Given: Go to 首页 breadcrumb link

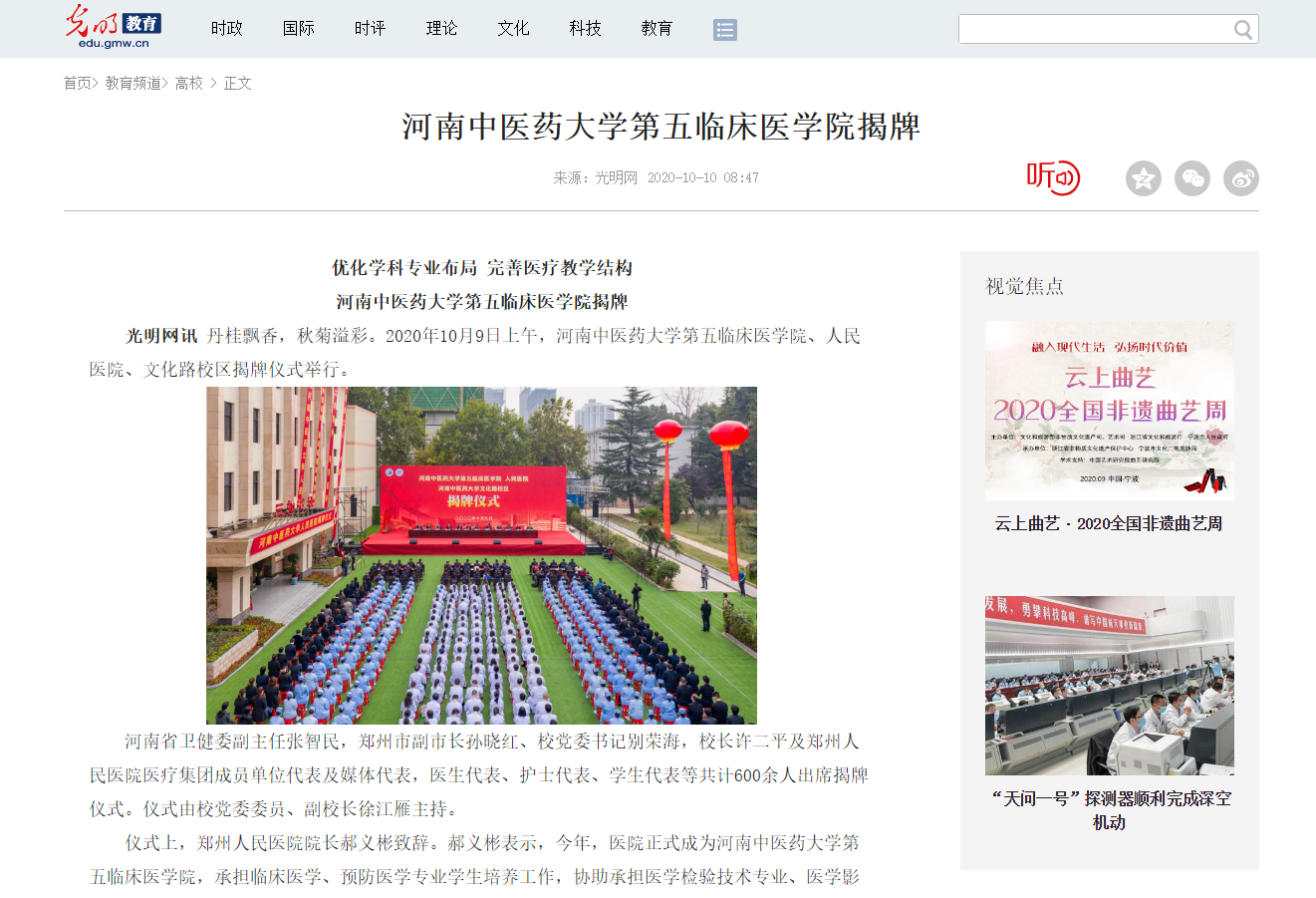Looking at the screenshot, I should click(x=77, y=84).
